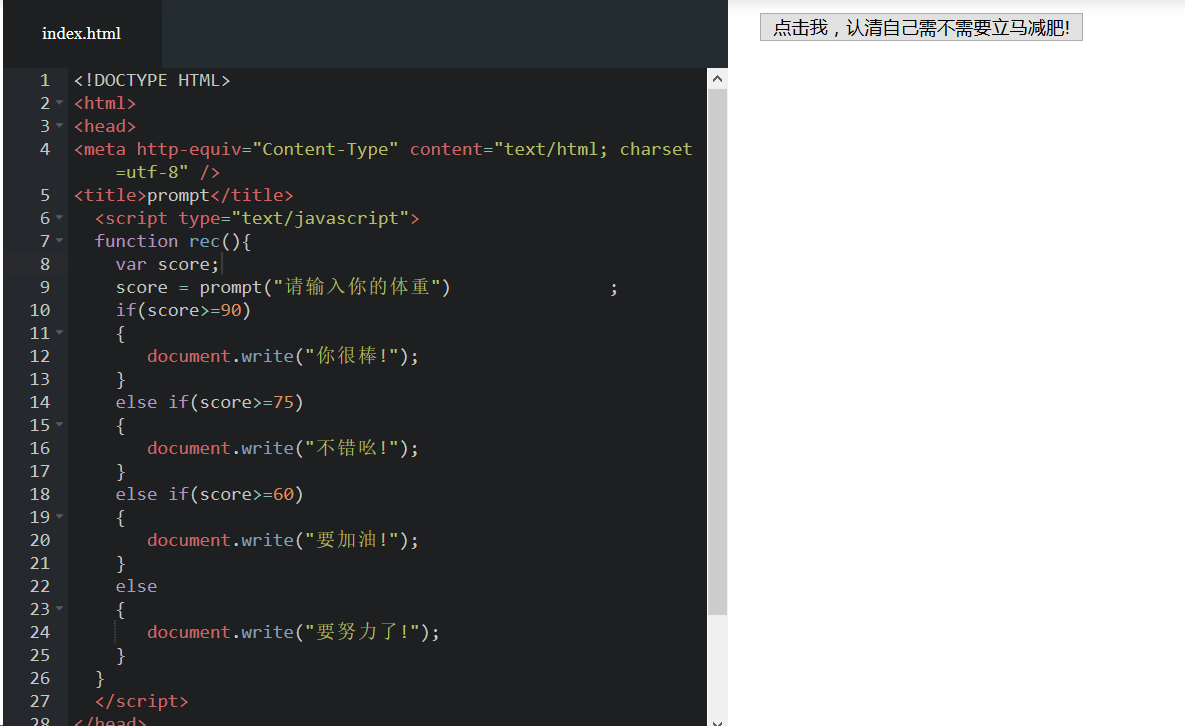Image resolution: width=1185 pixels, height=726 pixels.
Task: Click the string "你很棒!"
Action: [351, 356]
